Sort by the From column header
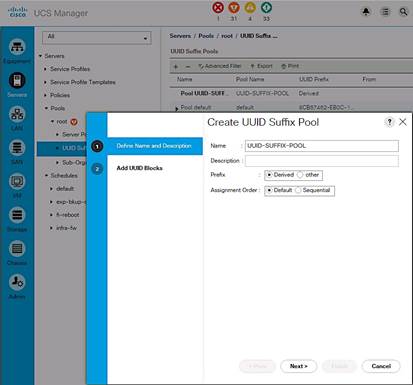Viewport: 413px width, 385px height. (x=369, y=79)
